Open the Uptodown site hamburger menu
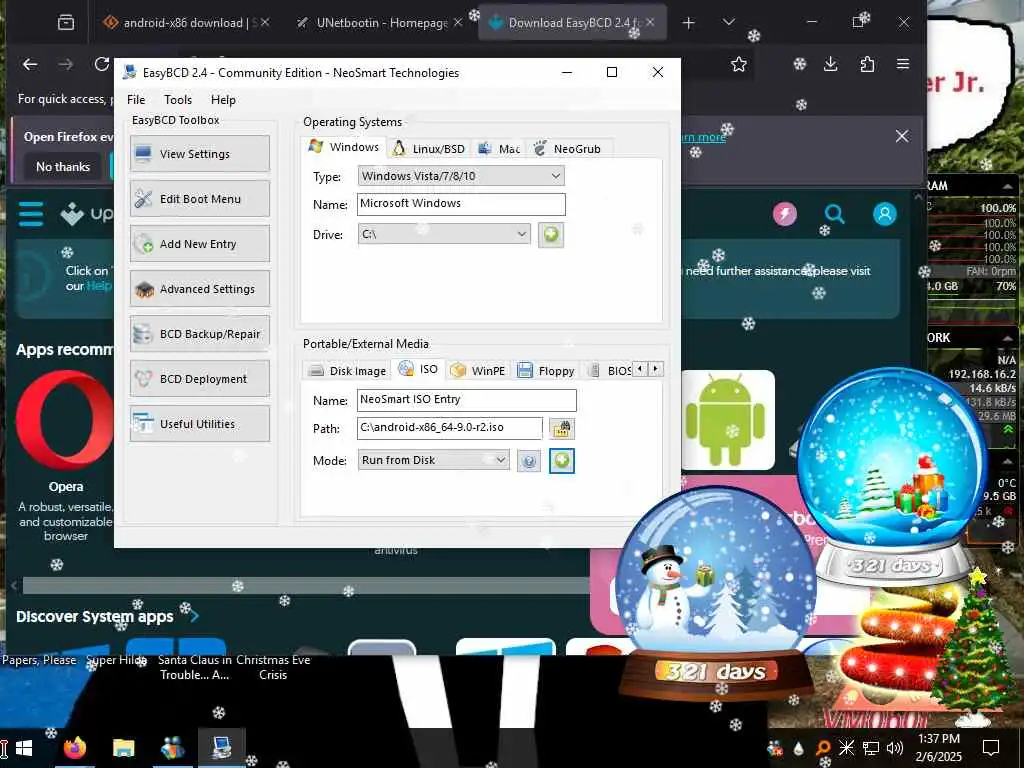Viewport: 1024px width, 768px height. point(31,214)
